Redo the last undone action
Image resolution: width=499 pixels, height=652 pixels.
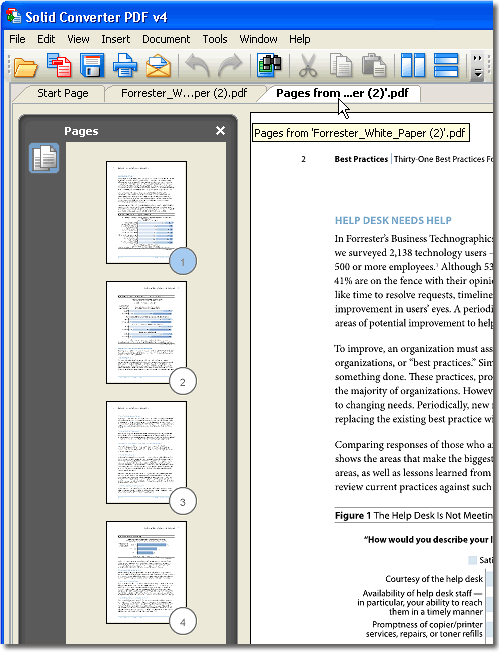coord(230,65)
